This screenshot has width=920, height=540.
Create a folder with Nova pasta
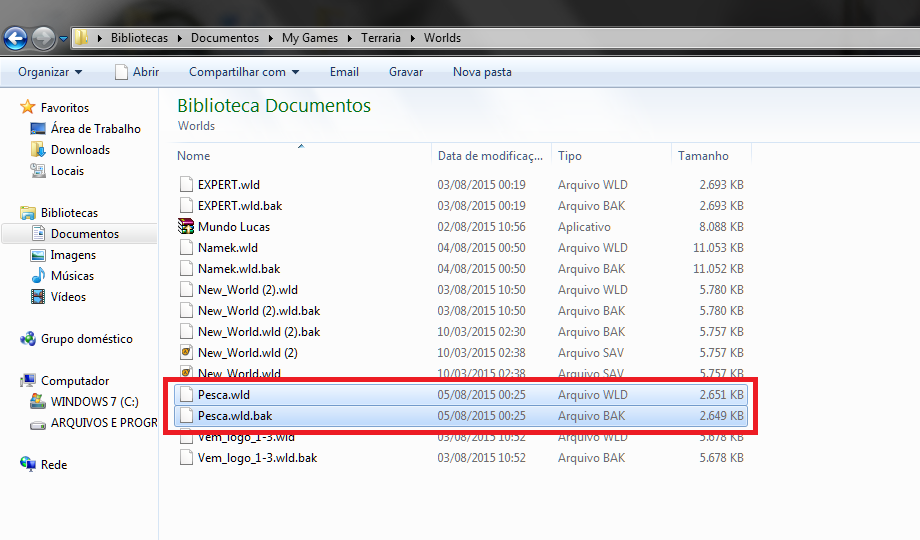tap(482, 72)
